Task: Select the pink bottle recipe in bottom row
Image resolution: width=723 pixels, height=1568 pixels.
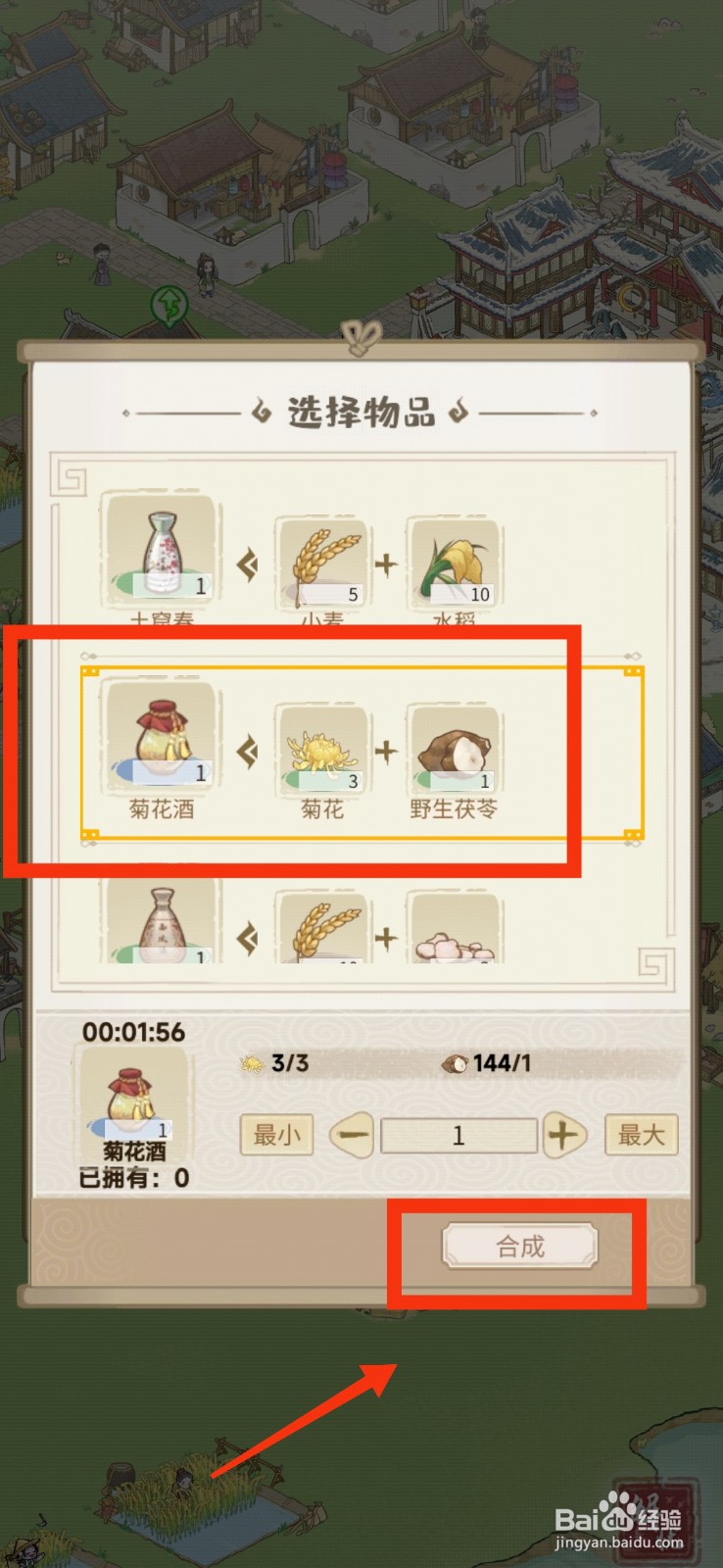Action: click(x=162, y=921)
